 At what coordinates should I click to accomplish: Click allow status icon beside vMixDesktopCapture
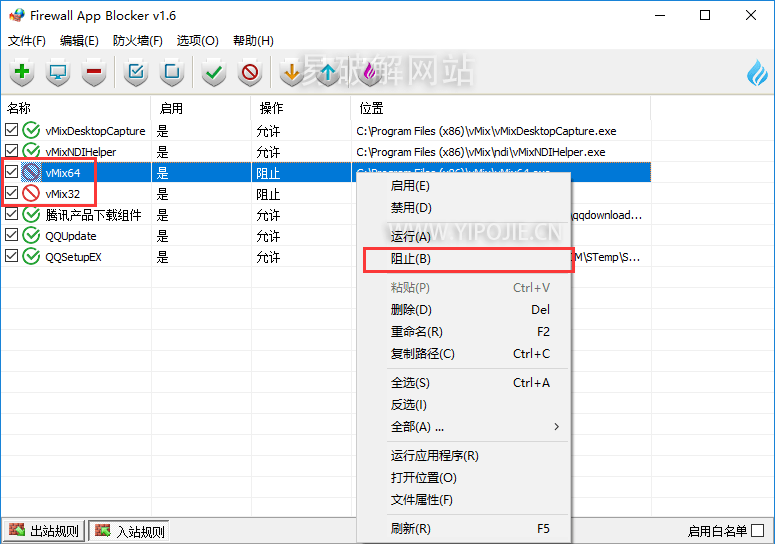click(31, 130)
